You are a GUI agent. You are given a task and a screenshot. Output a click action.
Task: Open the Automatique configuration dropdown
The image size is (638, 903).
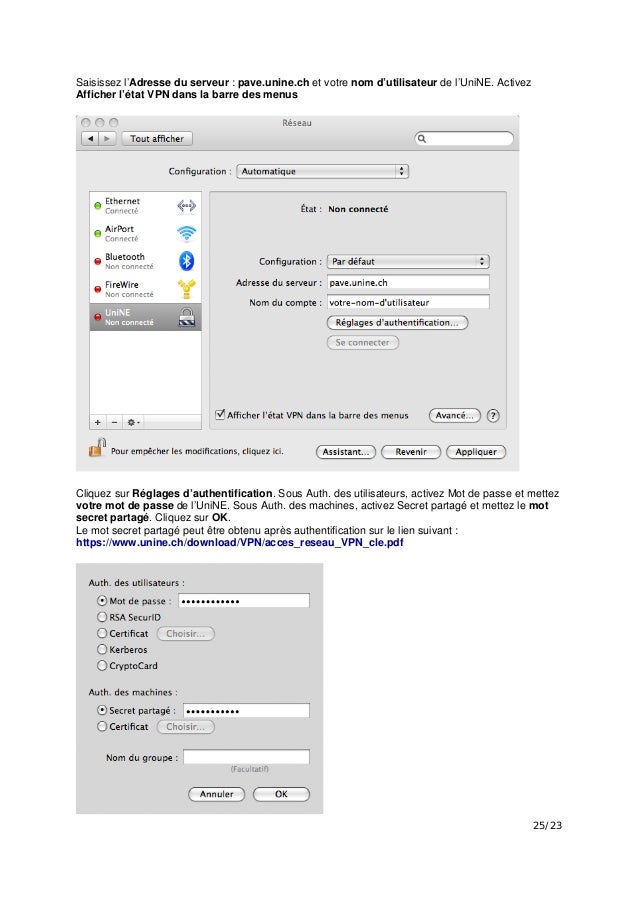pos(322,172)
